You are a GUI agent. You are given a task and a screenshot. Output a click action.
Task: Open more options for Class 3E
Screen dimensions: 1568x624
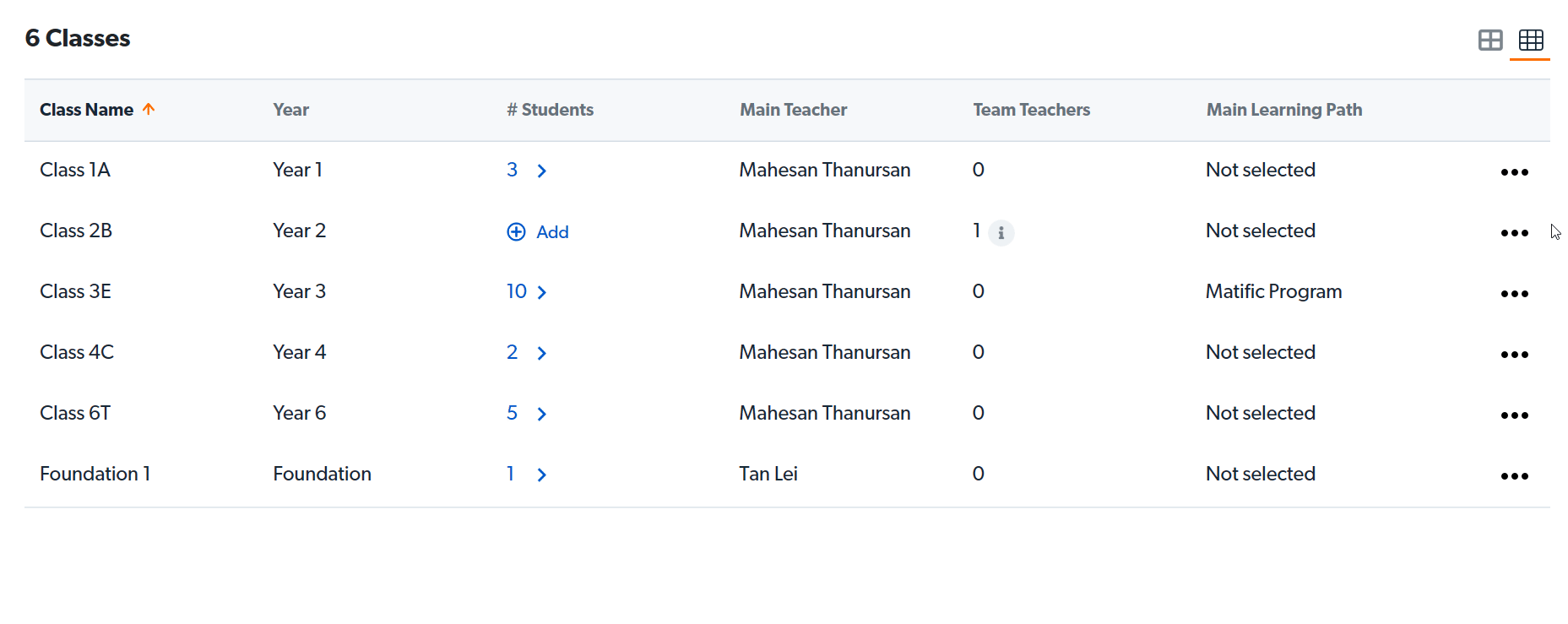[x=1514, y=294]
